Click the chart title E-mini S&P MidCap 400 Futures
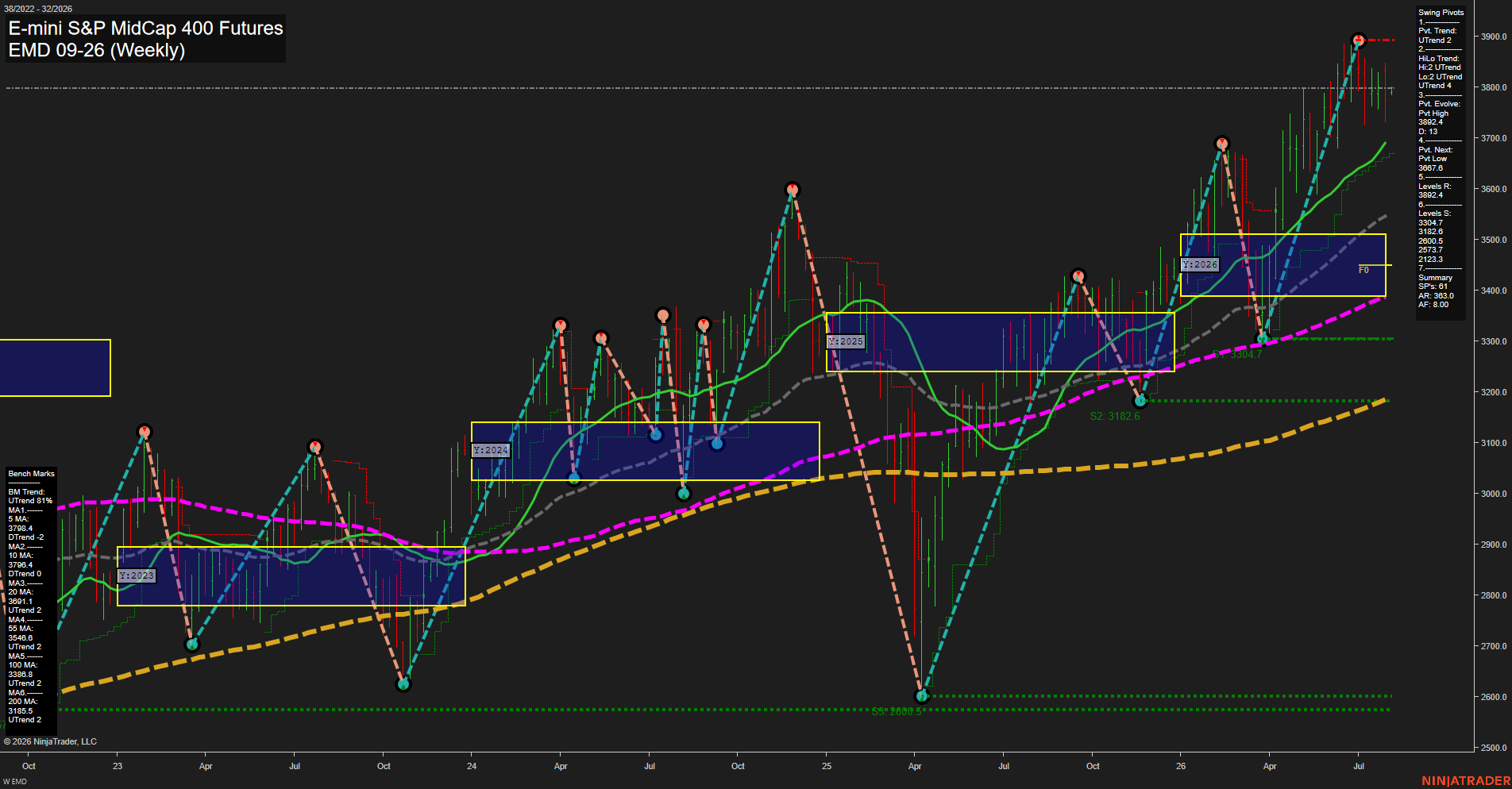The image size is (1512, 789). point(145,29)
